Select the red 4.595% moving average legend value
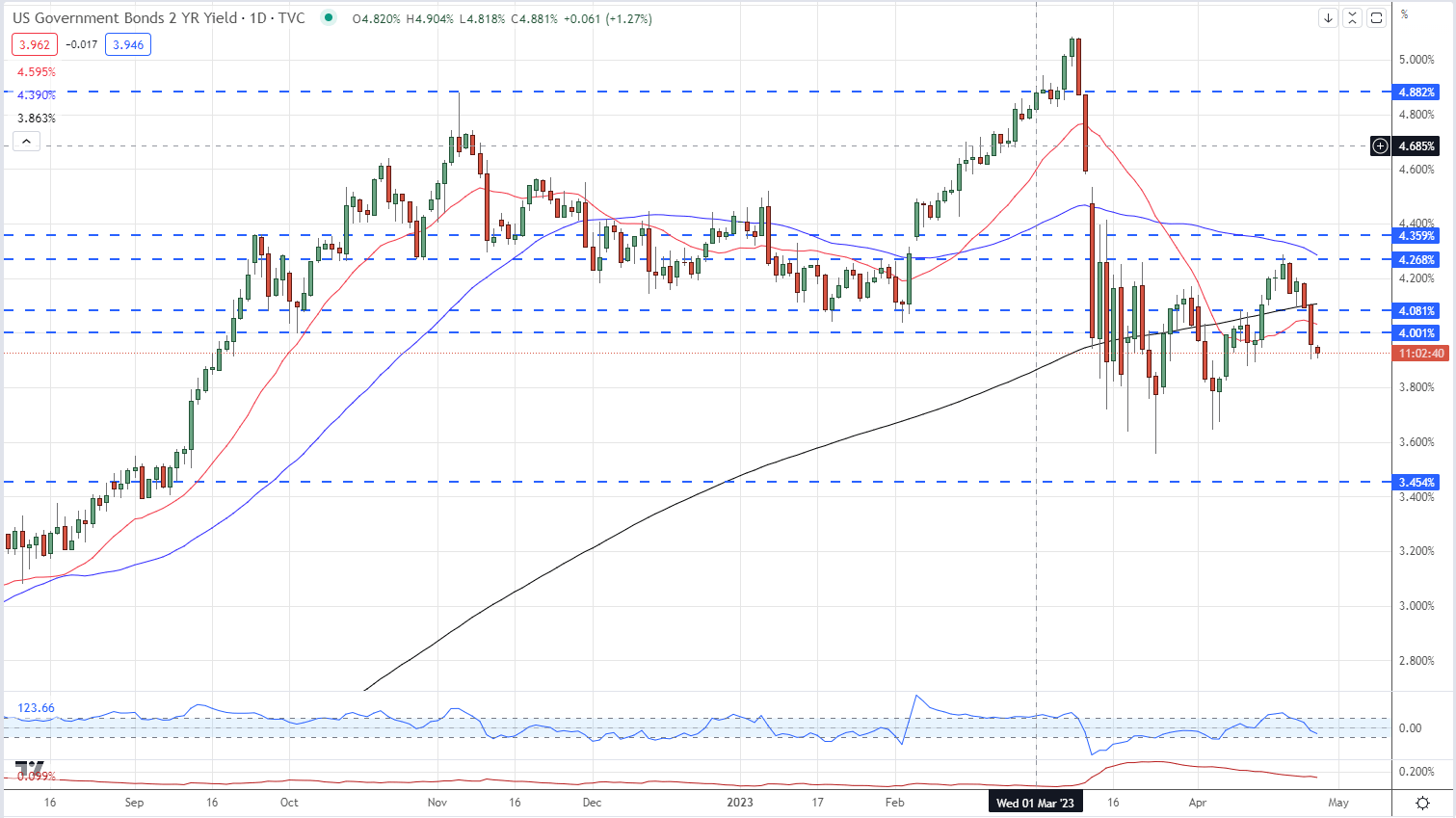 (x=37, y=72)
